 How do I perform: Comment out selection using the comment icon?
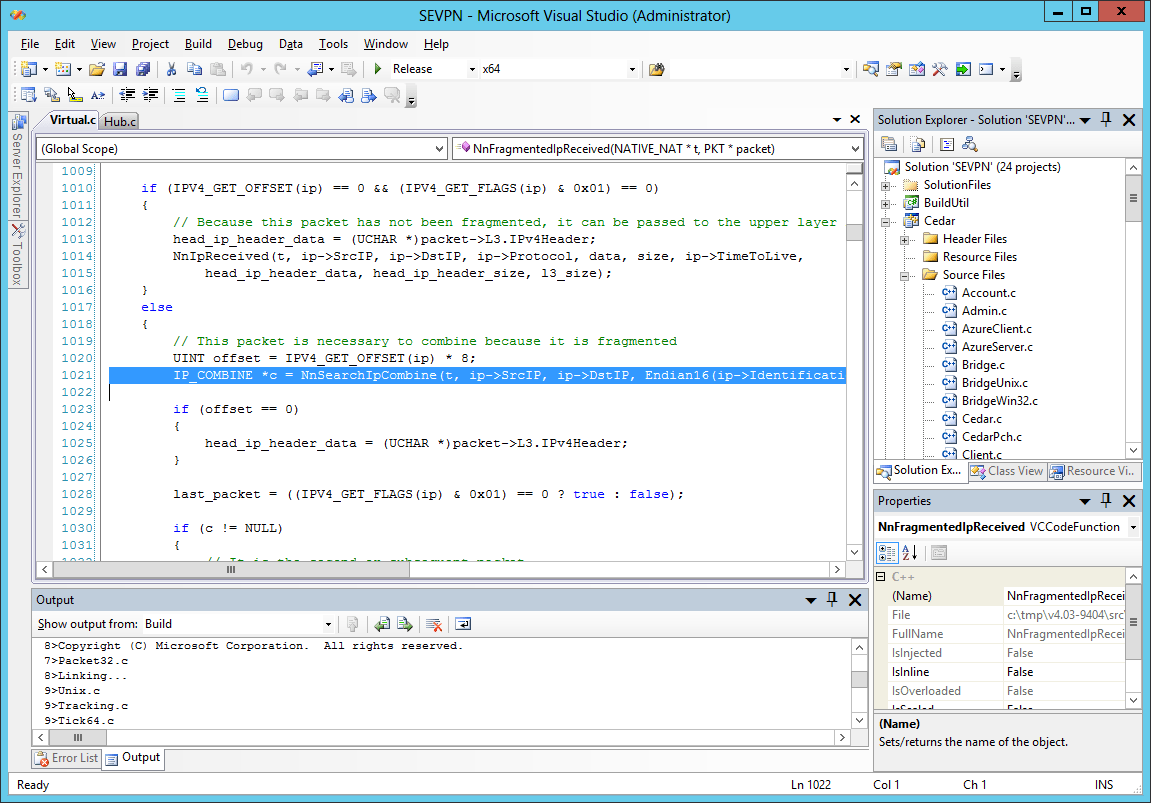pos(178,94)
